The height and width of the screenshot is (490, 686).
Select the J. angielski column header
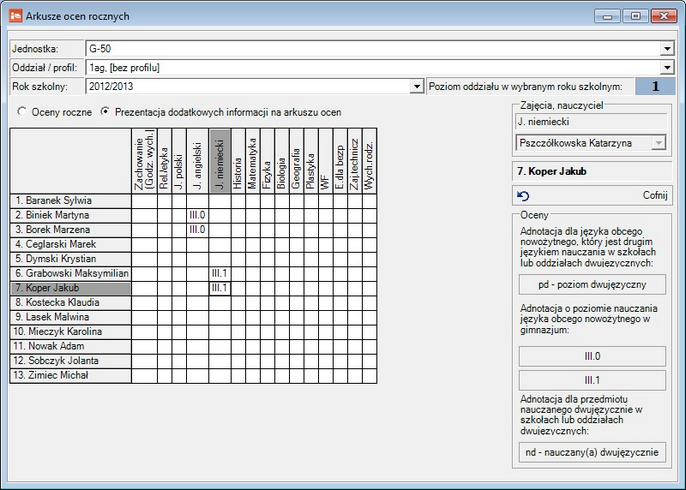[197, 161]
